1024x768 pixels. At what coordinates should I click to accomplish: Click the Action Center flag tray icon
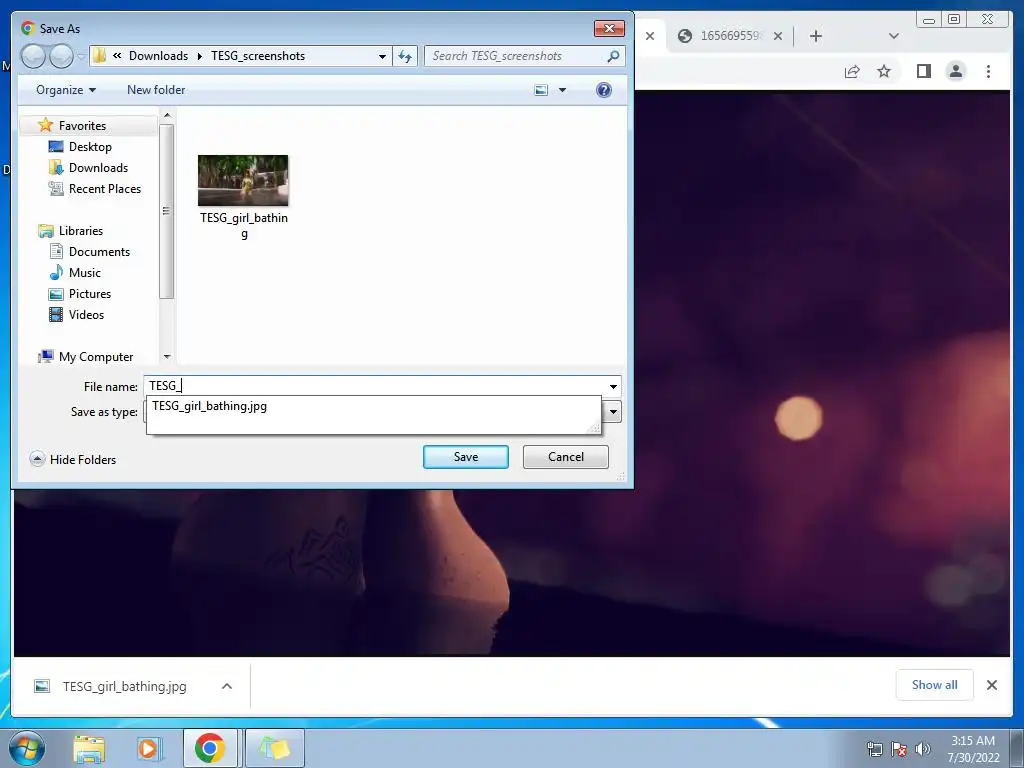coord(899,749)
